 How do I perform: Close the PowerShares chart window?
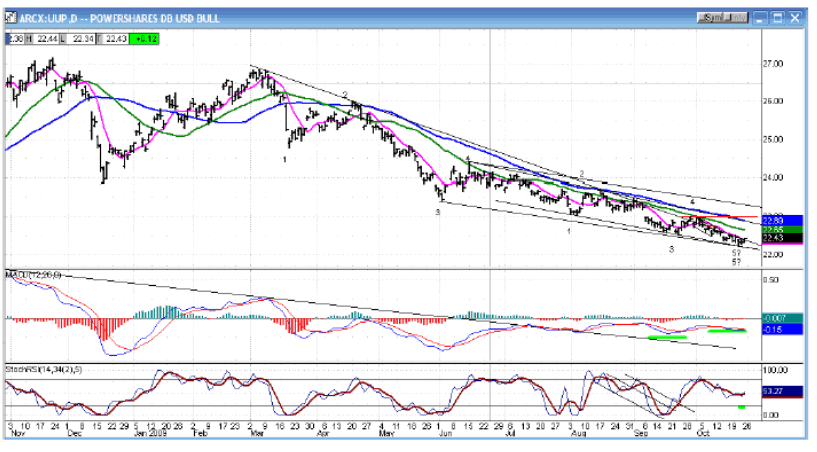796,19
